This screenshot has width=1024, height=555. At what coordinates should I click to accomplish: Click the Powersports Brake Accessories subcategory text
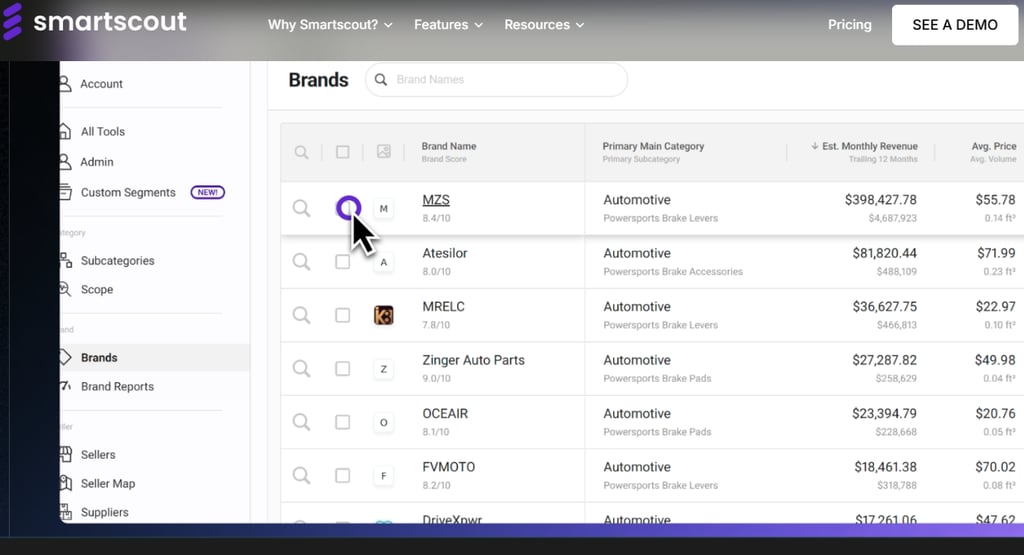click(x=673, y=272)
